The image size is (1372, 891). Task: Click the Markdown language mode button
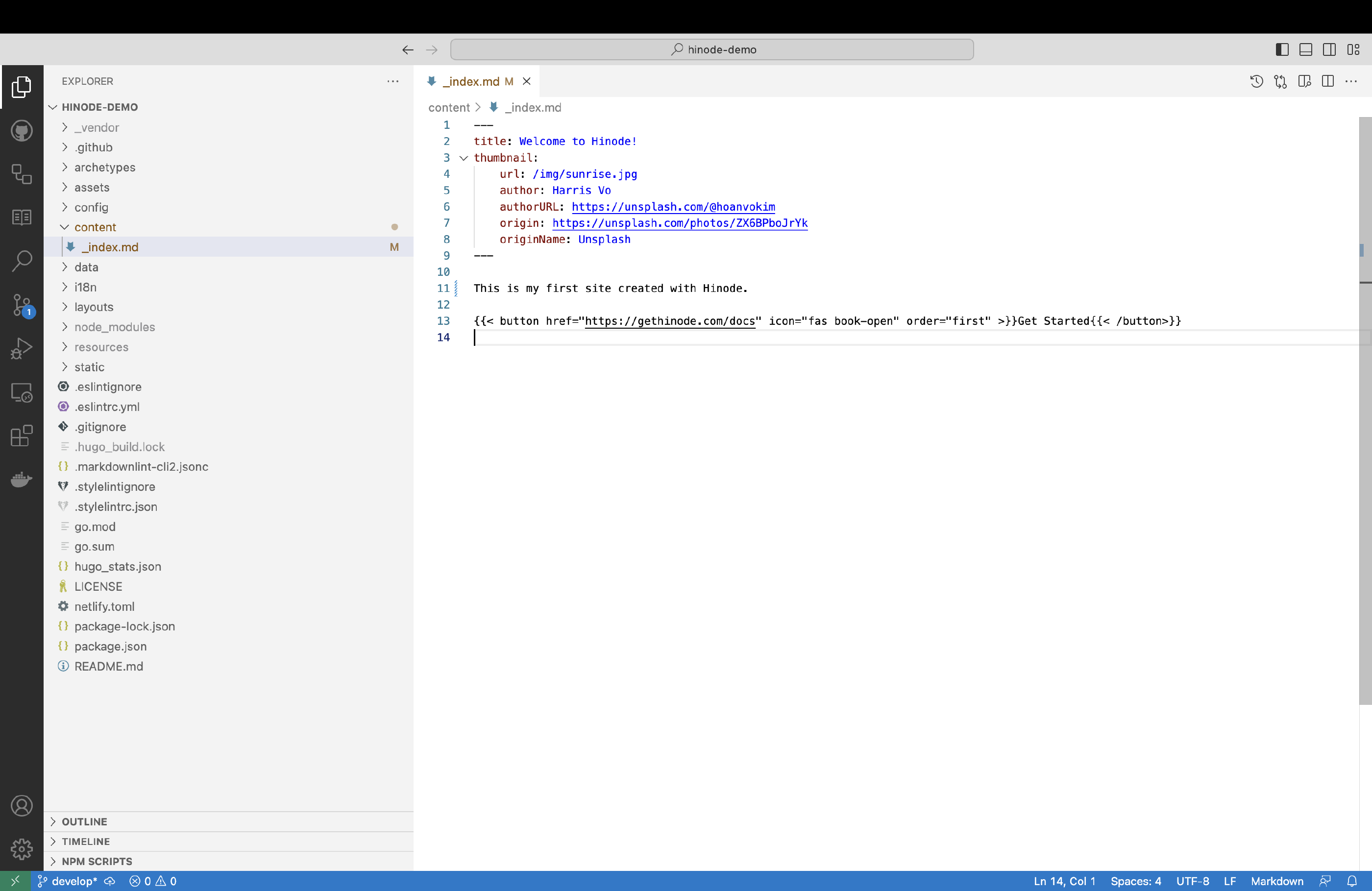[x=1276, y=881]
